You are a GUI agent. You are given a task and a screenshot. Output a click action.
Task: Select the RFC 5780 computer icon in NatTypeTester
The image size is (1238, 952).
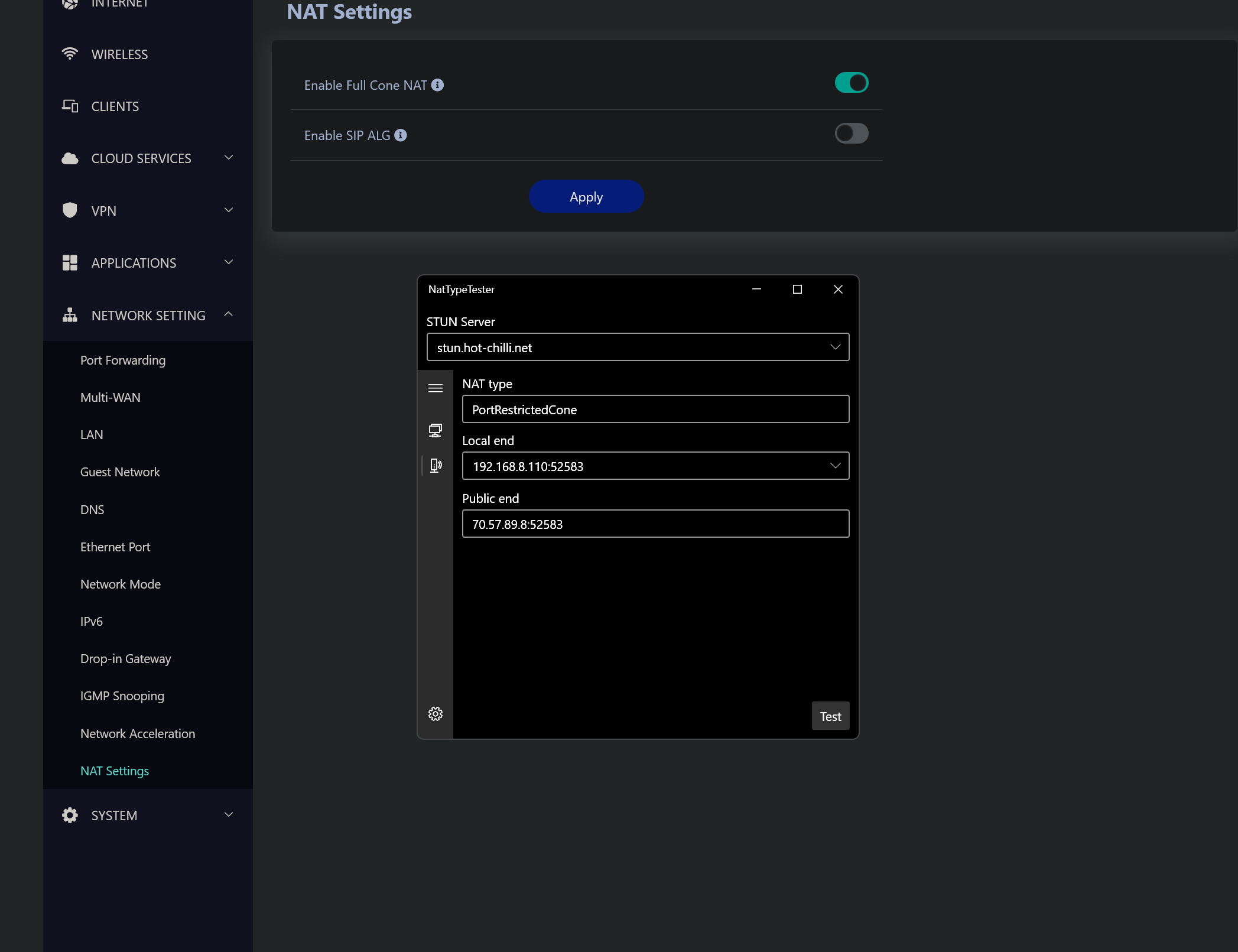coord(436,430)
